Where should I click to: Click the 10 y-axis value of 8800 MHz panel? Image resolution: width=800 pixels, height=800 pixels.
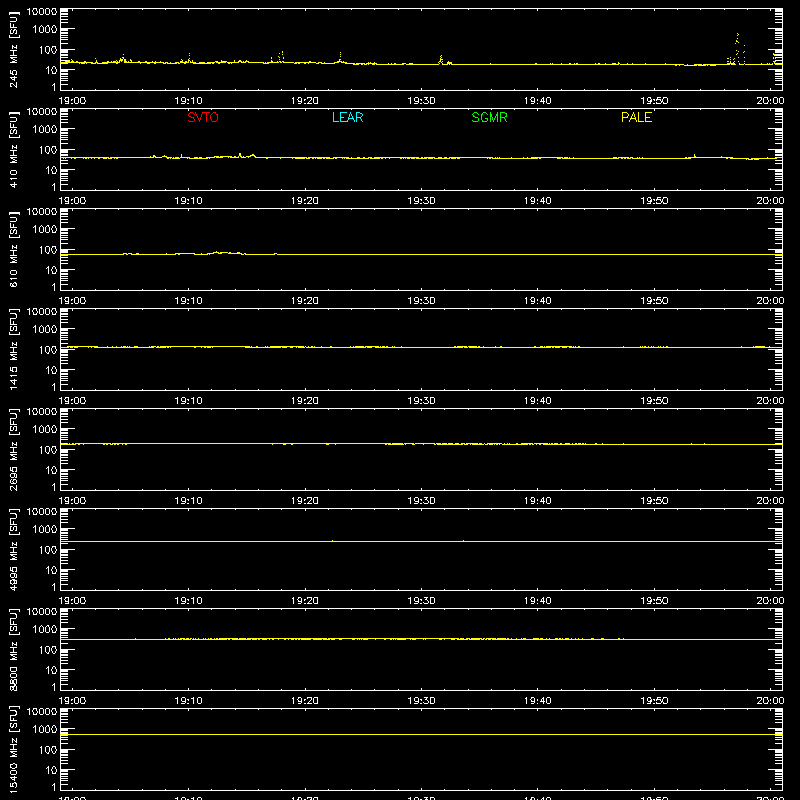click(x=51, y=670)
